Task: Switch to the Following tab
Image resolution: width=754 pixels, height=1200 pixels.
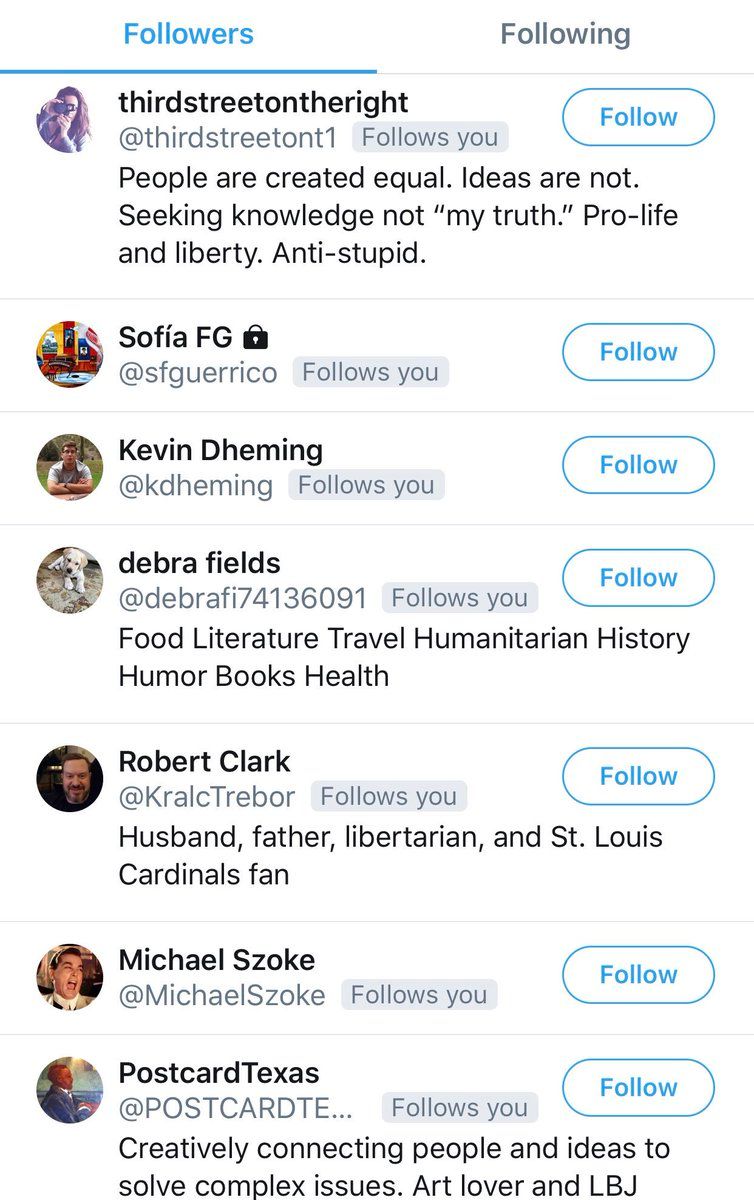Action: click(x=565, y=35)
